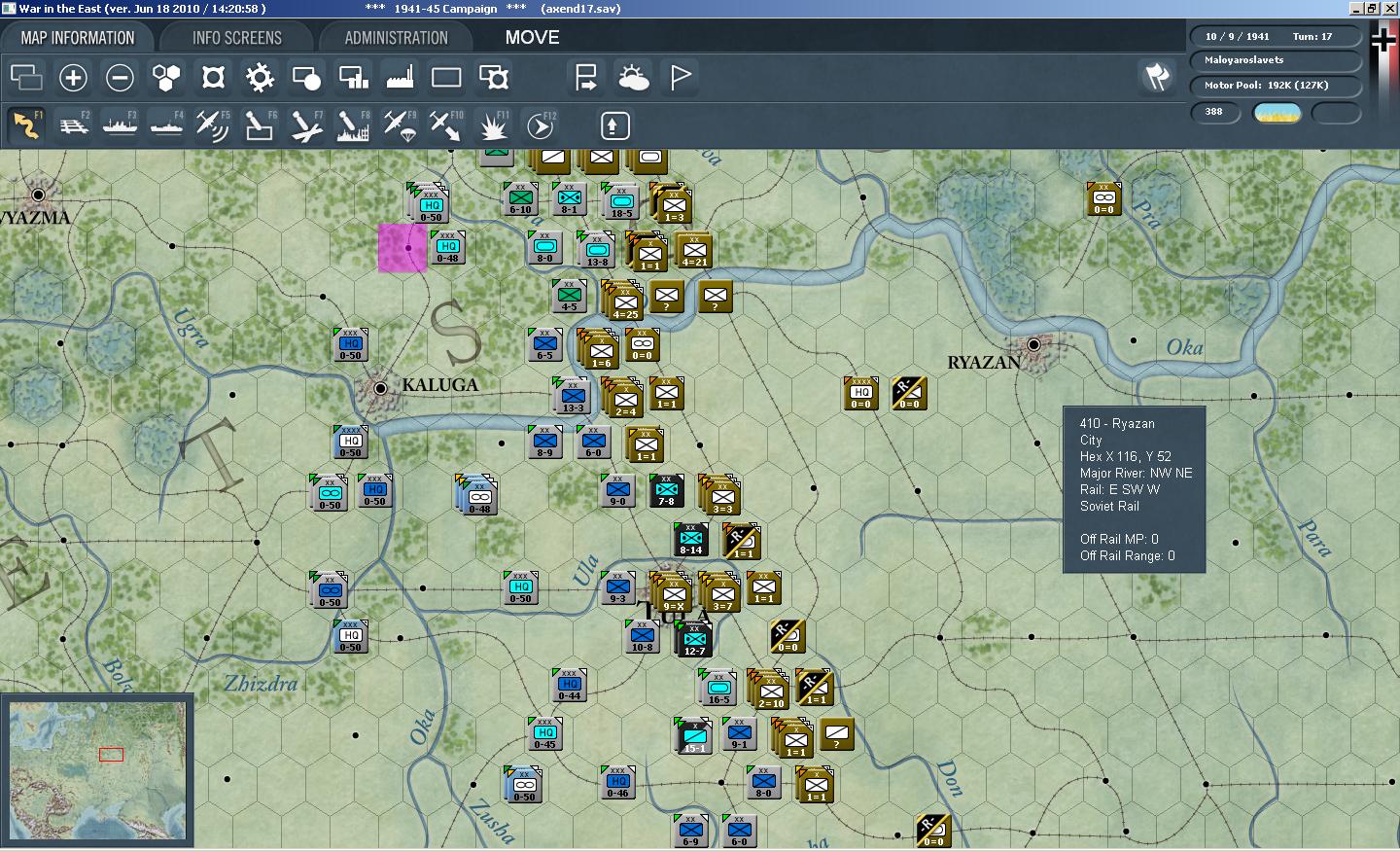Show factory locations on the map
1400x852 pixels.
click(x=400, y=78)
